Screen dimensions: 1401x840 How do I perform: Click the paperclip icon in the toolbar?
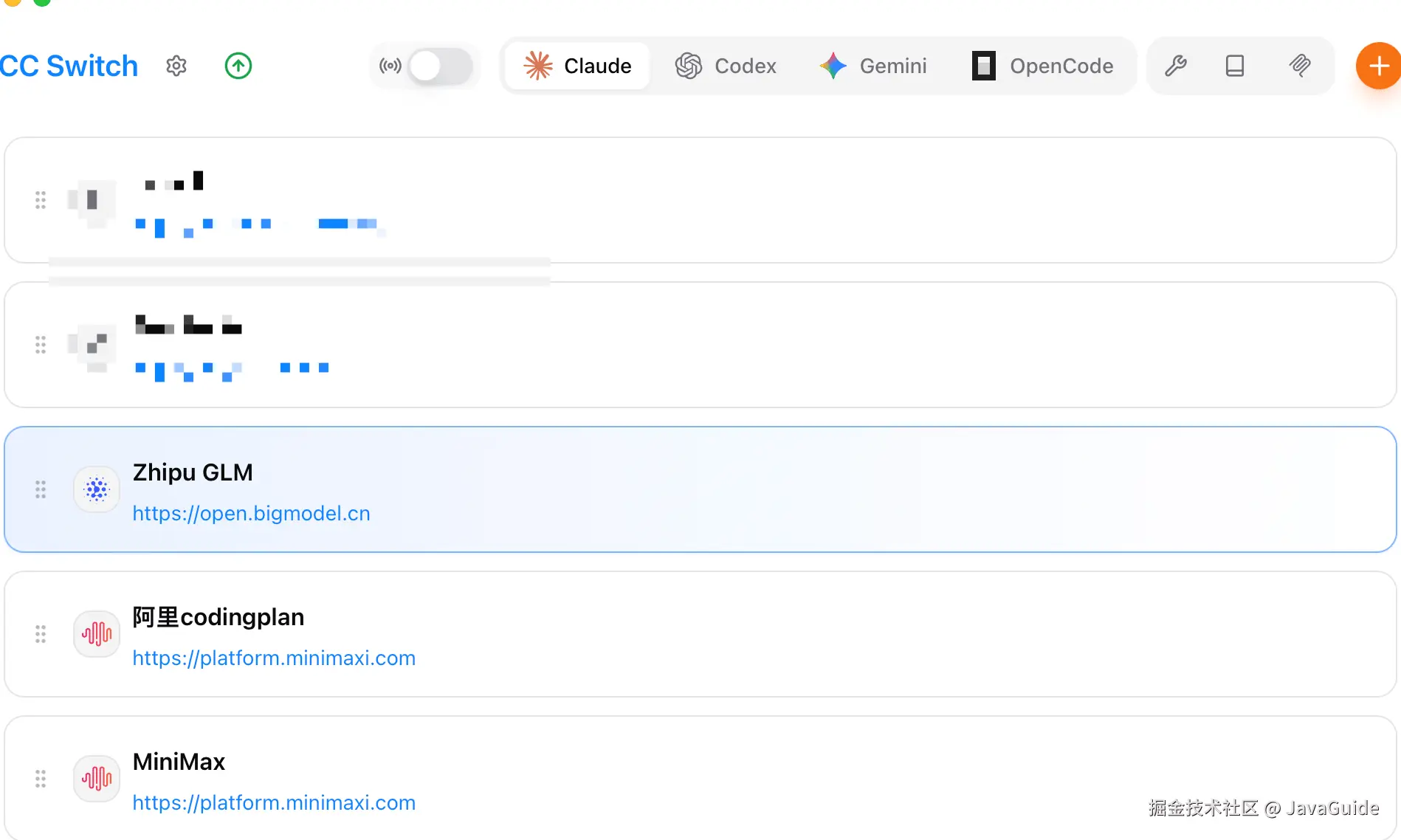tap(1300, 66)
